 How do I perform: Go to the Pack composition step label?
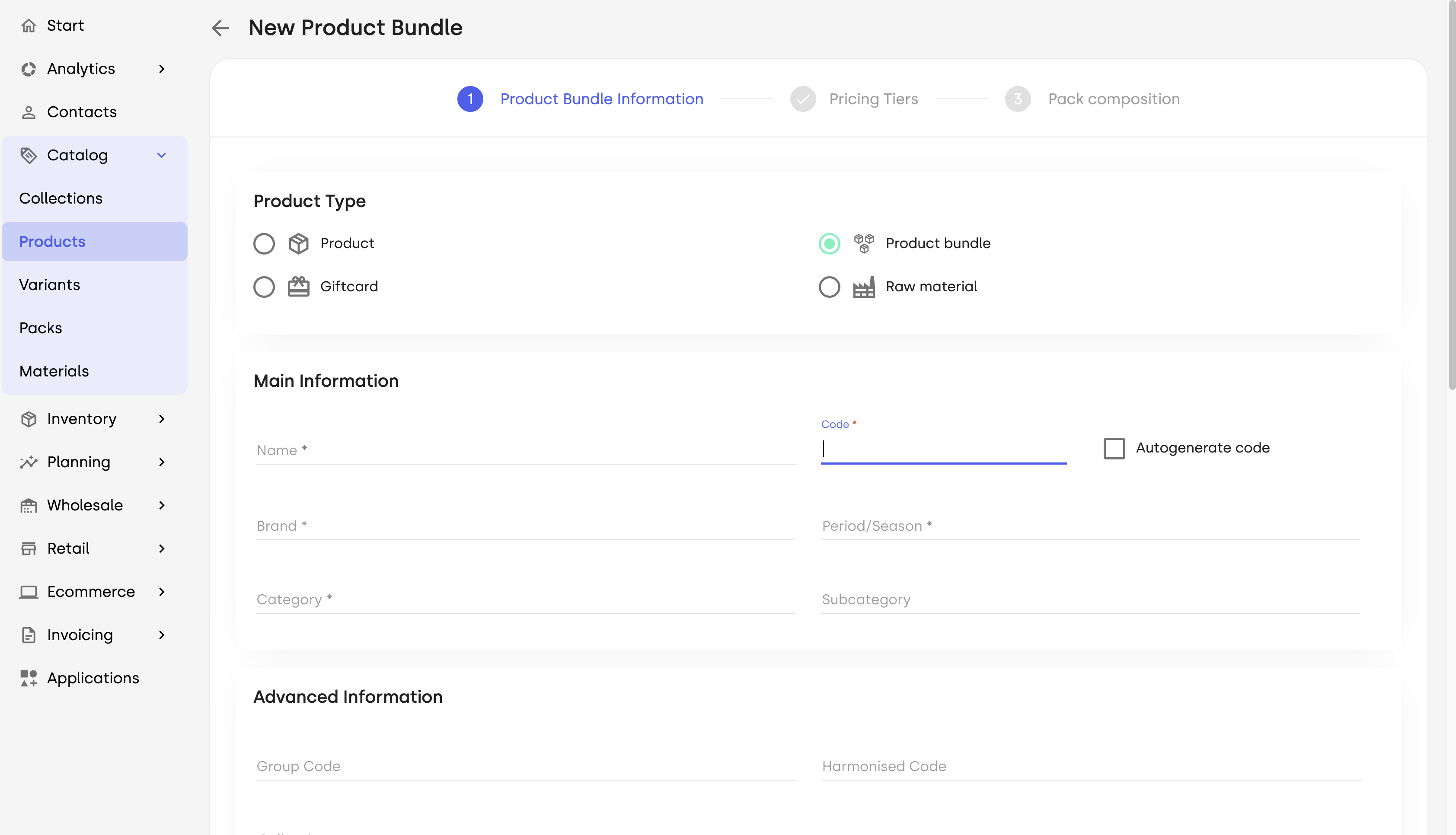tap(1114, 99)
